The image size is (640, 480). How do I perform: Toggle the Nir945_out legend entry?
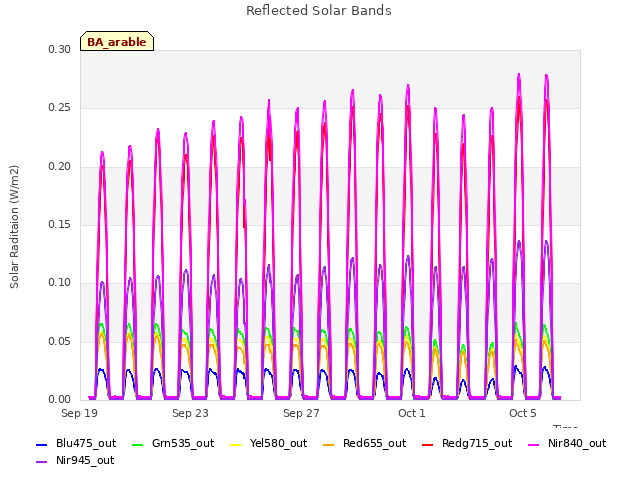pos(75,460)
